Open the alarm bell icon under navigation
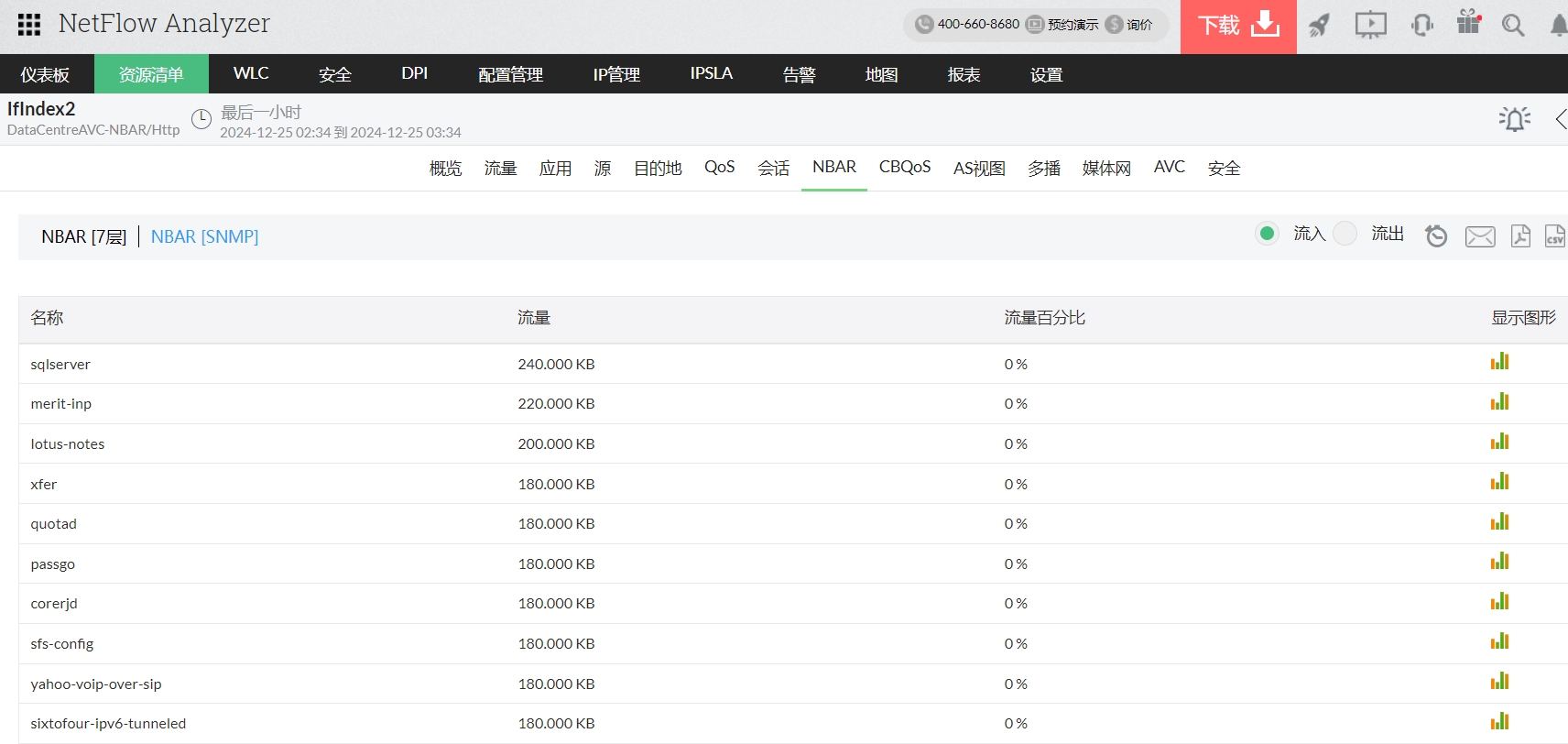 pyautogui.click(x=1514, y=119)
